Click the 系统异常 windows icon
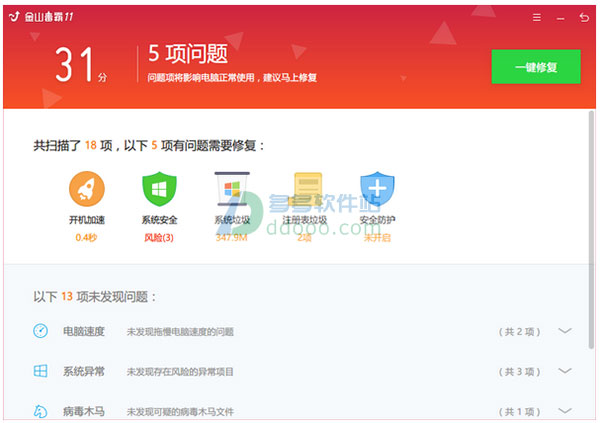Image resolution: width=600 pixels, height=423 pixels. click(41, 371)
